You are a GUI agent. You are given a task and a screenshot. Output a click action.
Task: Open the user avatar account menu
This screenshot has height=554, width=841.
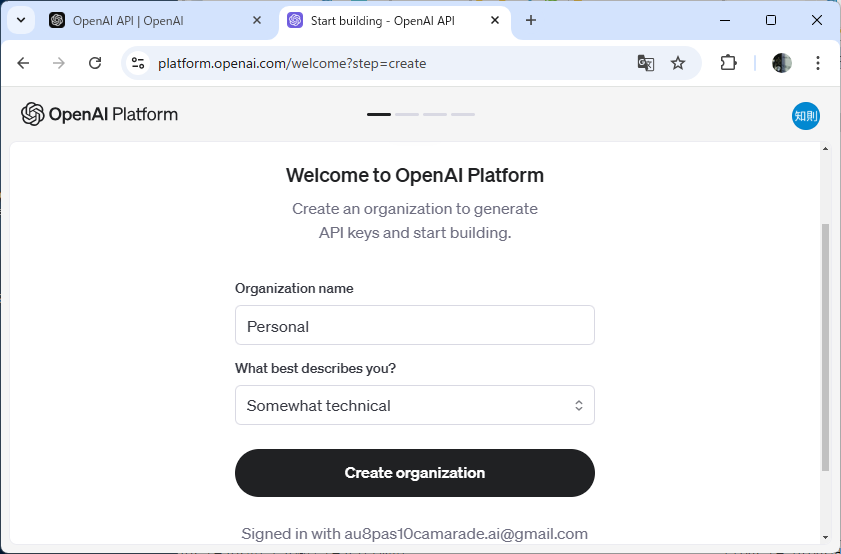click(806, 116)
